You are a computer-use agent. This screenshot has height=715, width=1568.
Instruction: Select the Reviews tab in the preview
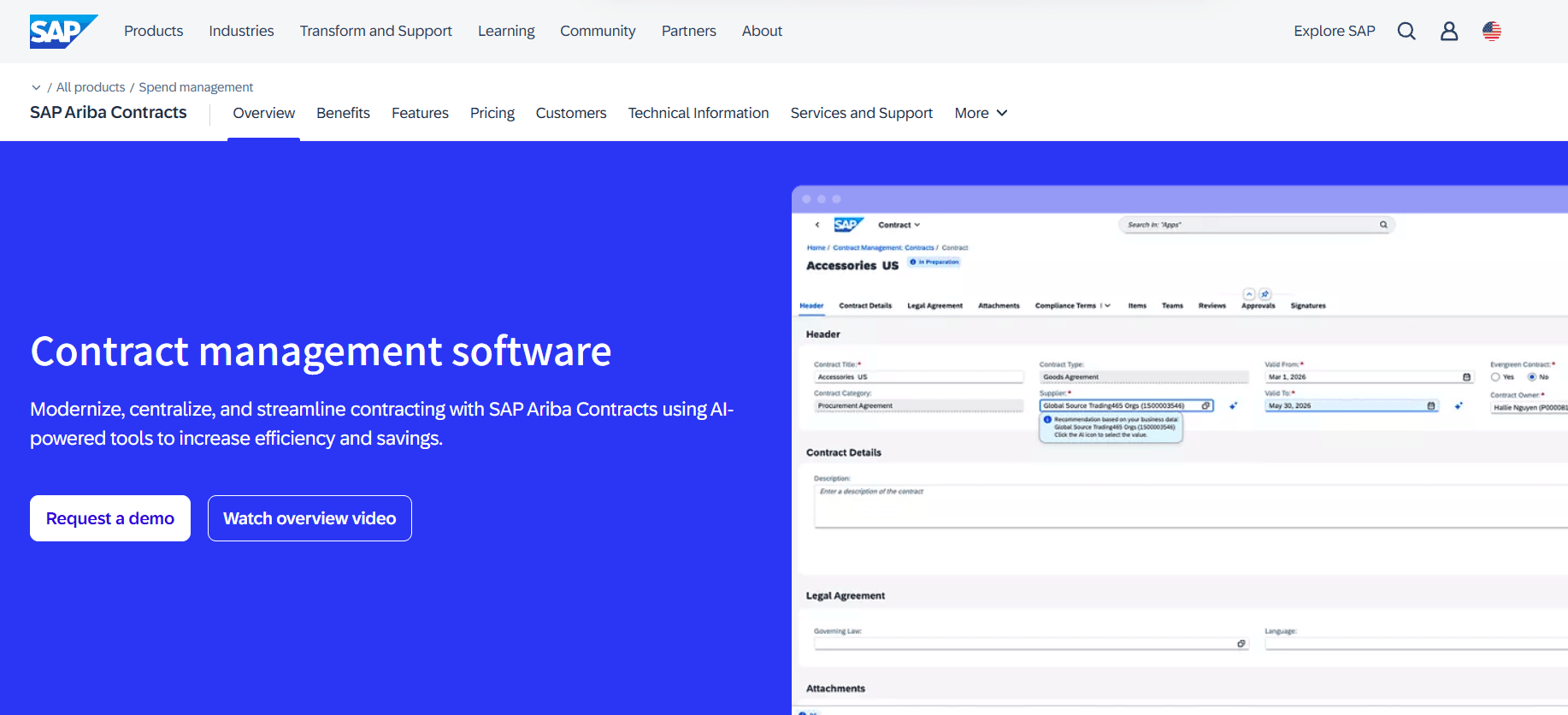pyautogui.click(x=1212, y=305)
